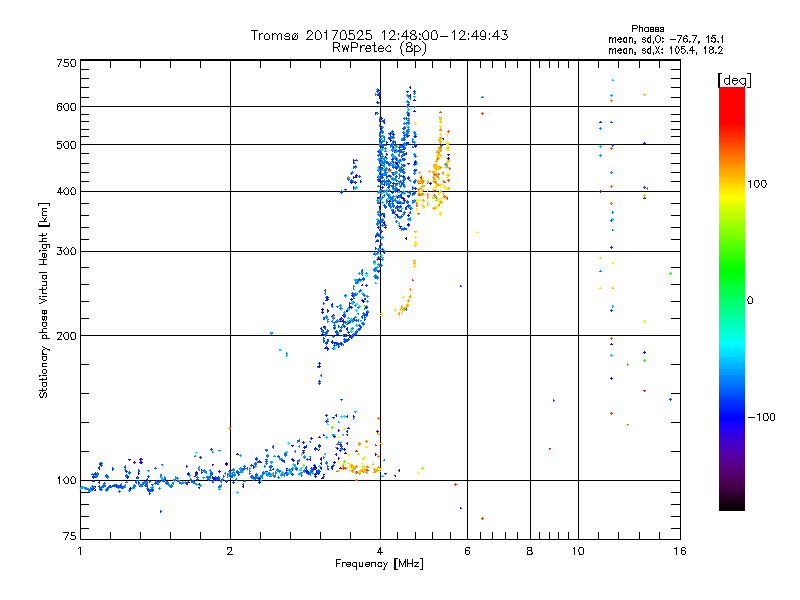
Task: Click the 'Stationary phase Virtual Height [km]' axis label
Action: pyautogui.click(x=44, y=300)
